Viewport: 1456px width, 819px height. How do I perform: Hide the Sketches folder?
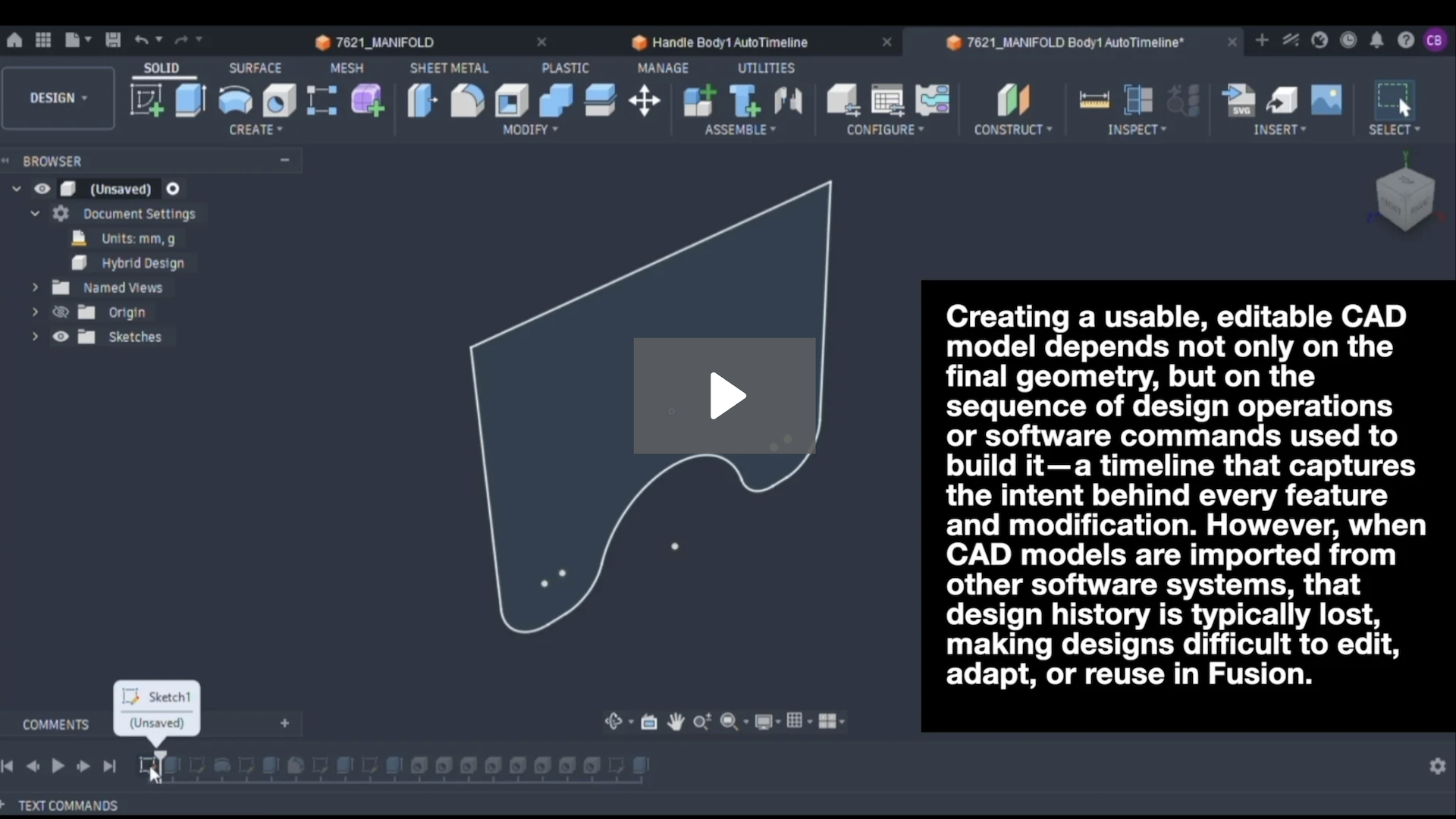tap(61, 337)
